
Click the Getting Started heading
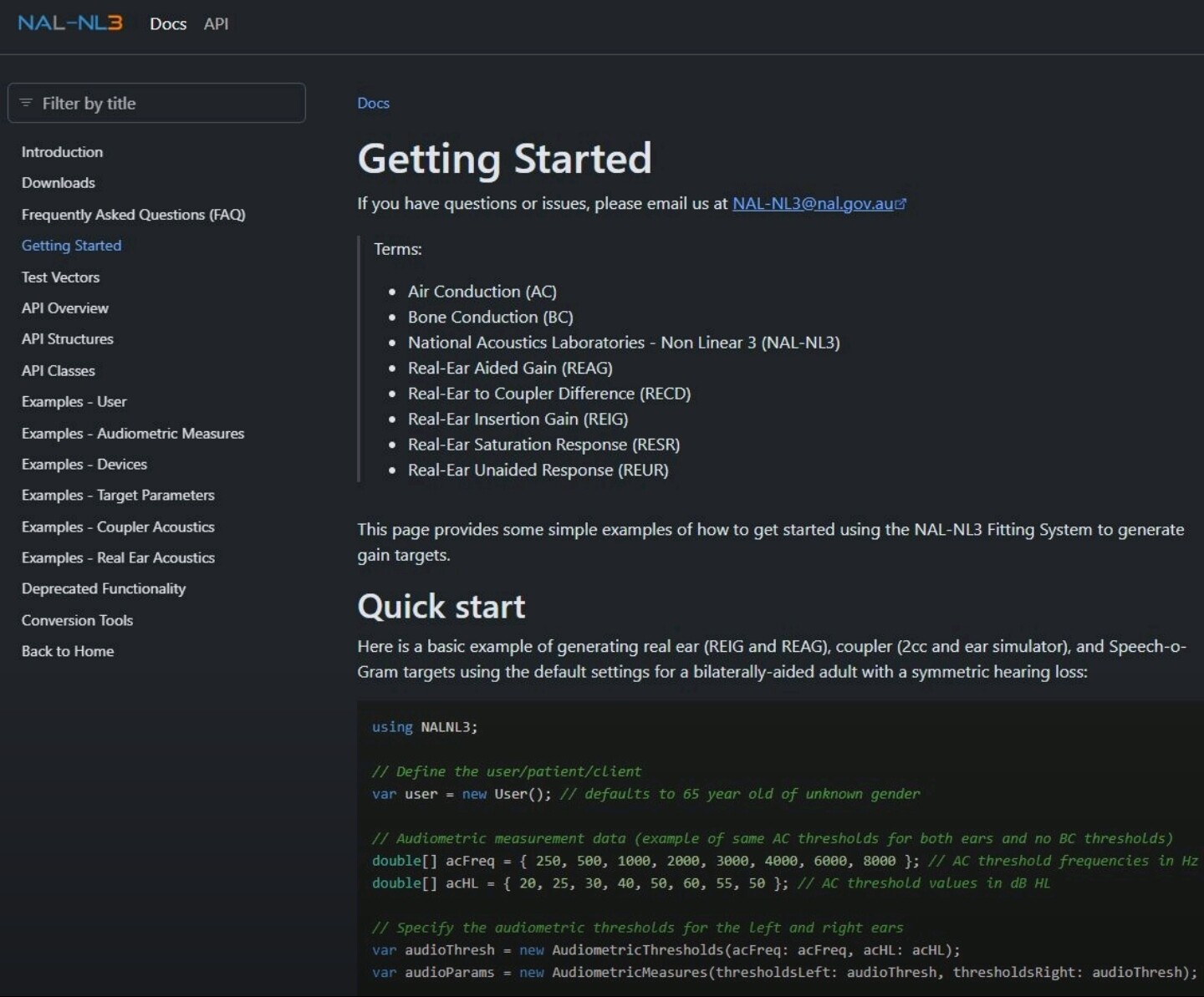[504, 159]
